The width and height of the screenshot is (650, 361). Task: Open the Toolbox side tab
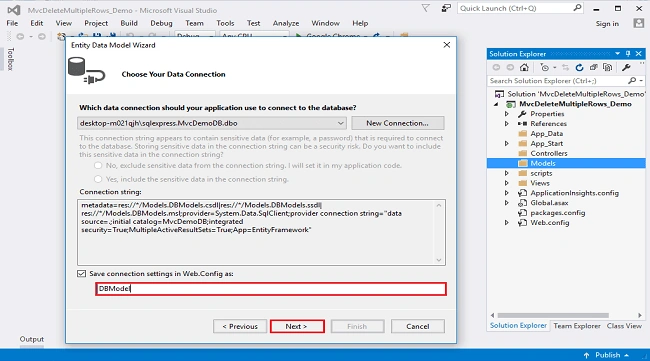(11, 59)
